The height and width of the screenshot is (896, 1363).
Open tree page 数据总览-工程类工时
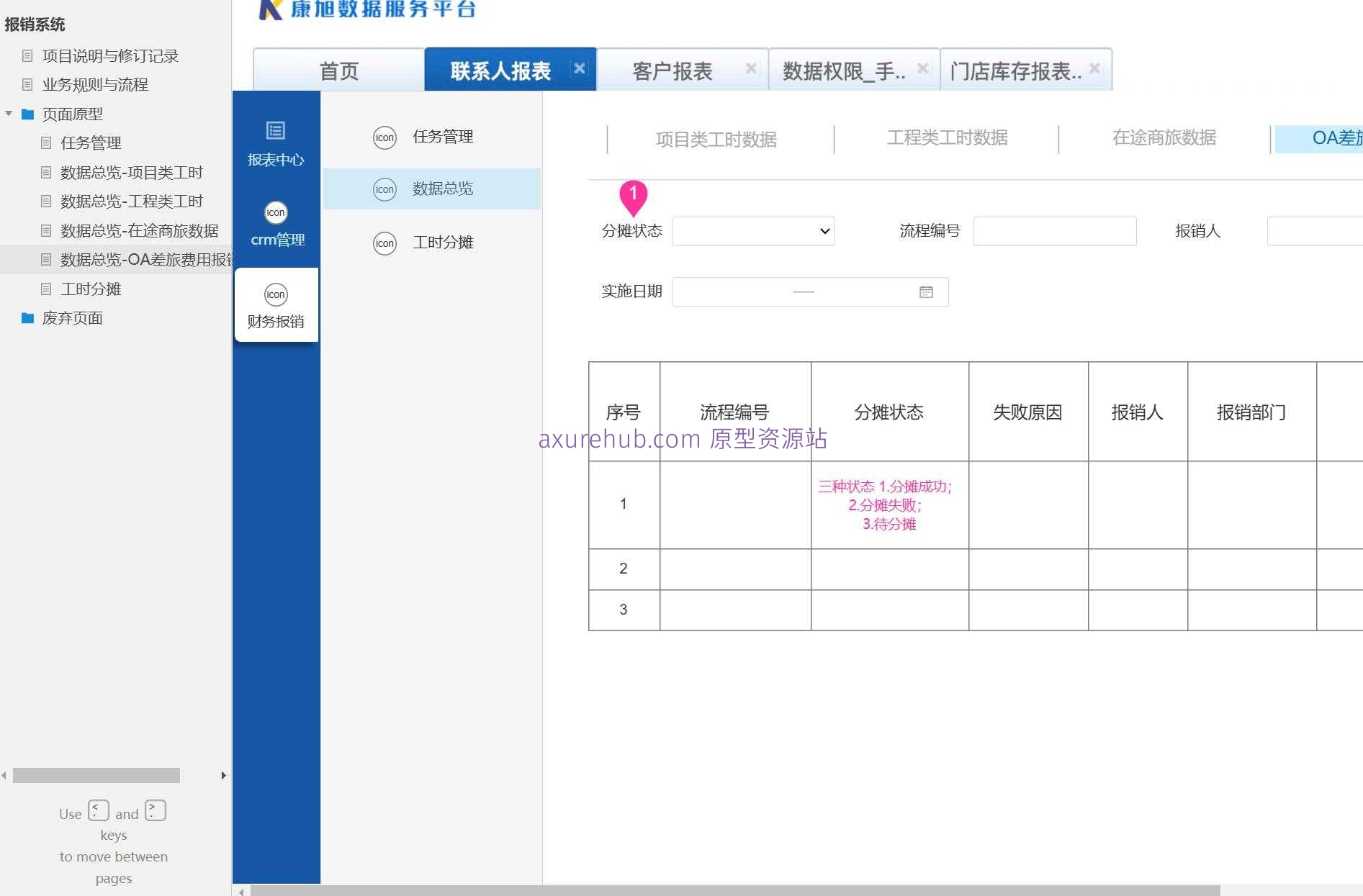tap(132, 201)
